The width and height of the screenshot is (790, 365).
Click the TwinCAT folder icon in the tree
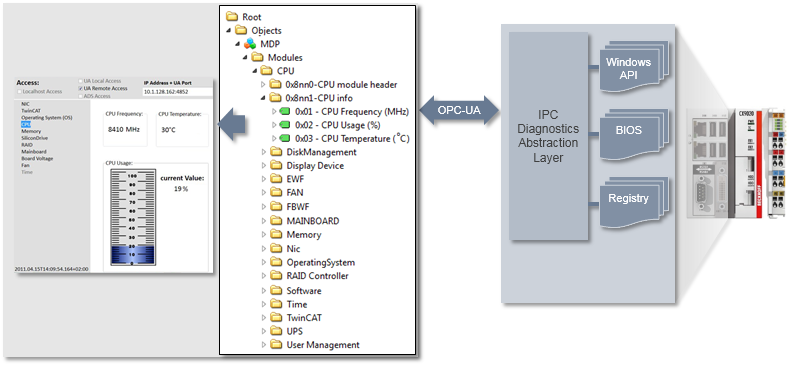pyautogui.click(x=276, y=317)
